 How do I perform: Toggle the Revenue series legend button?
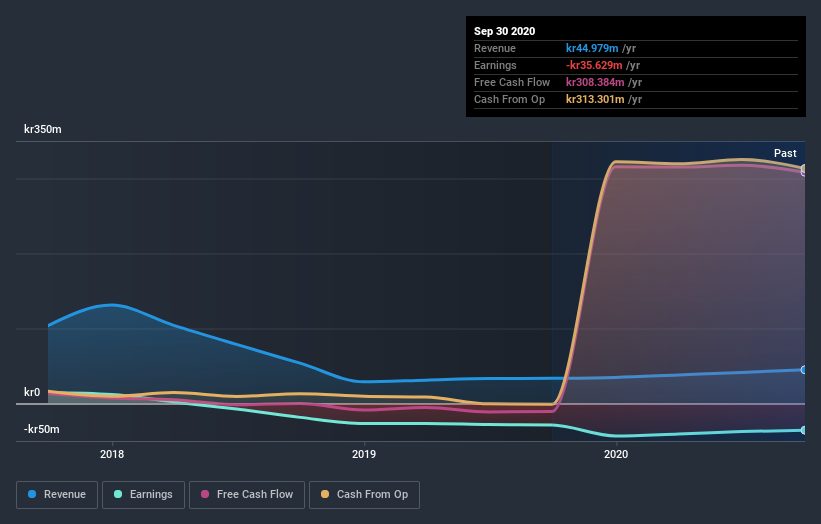[x=57, y=495]
